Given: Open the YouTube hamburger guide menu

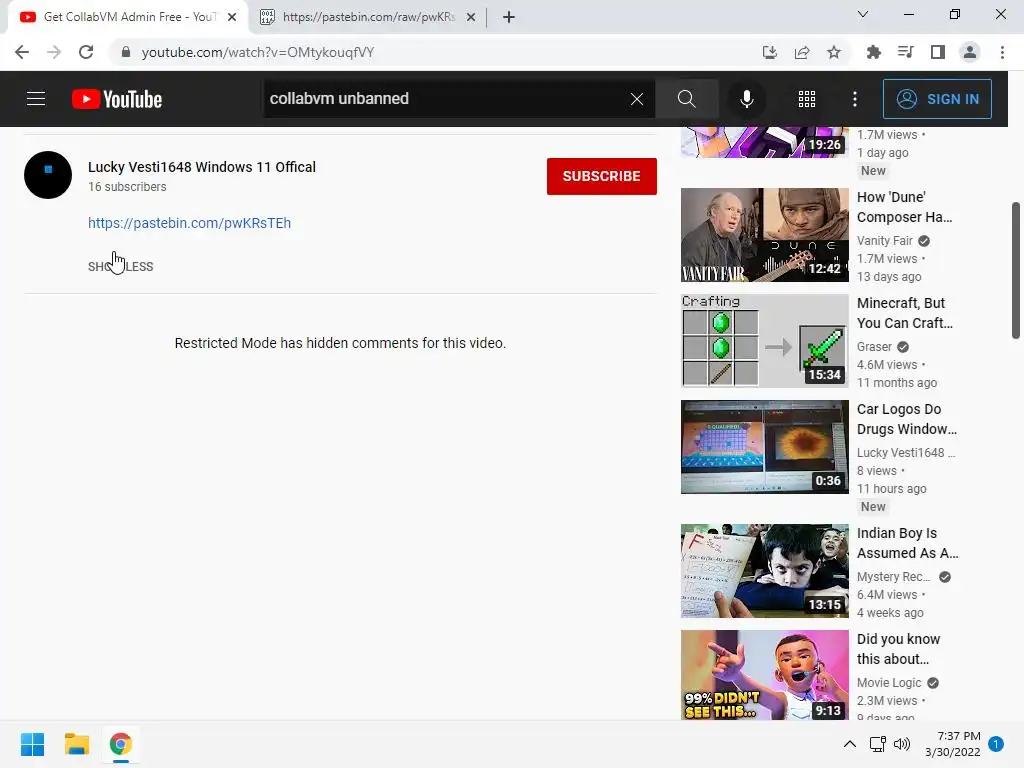Looking at the screenshot, I should 36,99.
